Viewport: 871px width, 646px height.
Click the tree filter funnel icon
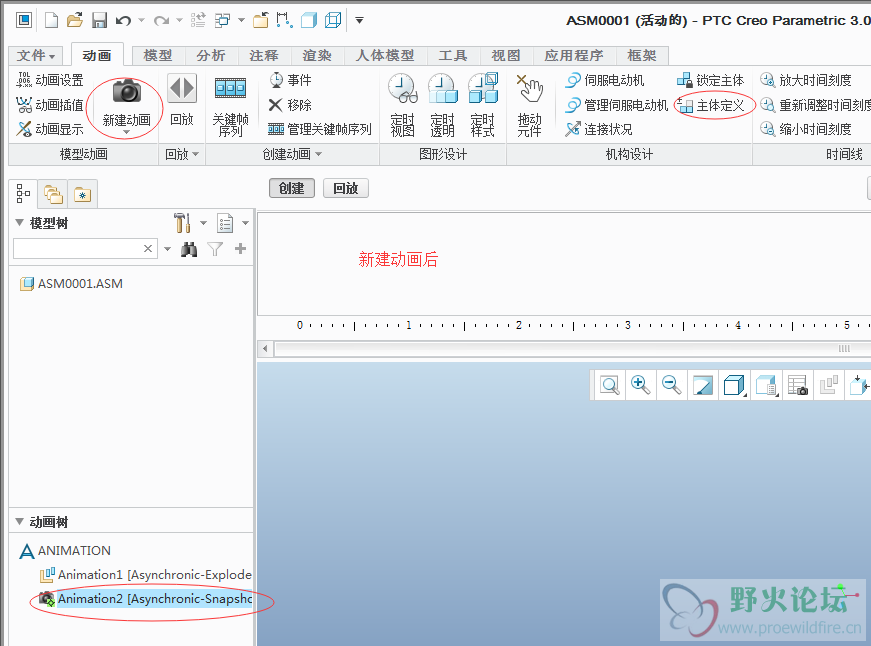tap(215, 249)
